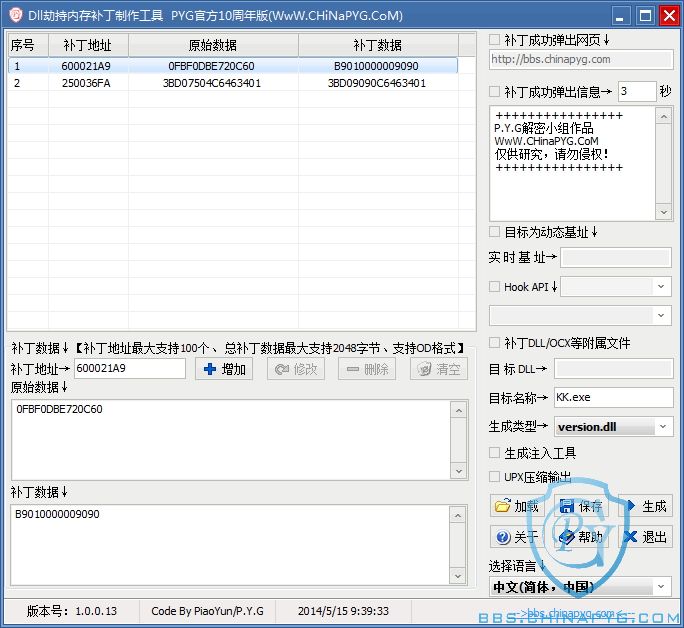Viewport: 684px width, 628px height.
Task: Click cell B9010000009090 in the list
Action: 376,66
